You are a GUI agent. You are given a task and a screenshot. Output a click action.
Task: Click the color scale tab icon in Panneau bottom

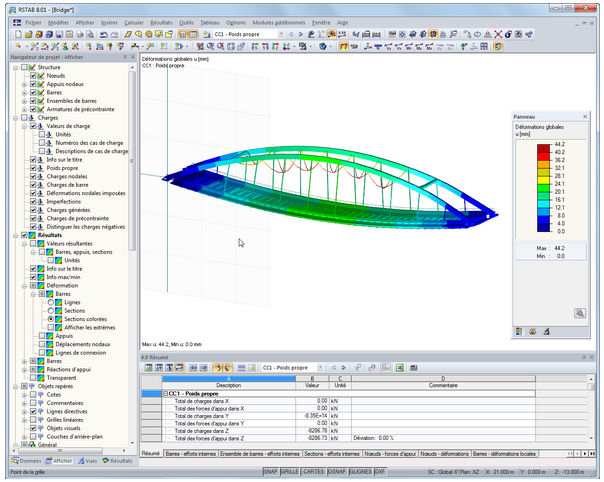click(x=519, y=331)
